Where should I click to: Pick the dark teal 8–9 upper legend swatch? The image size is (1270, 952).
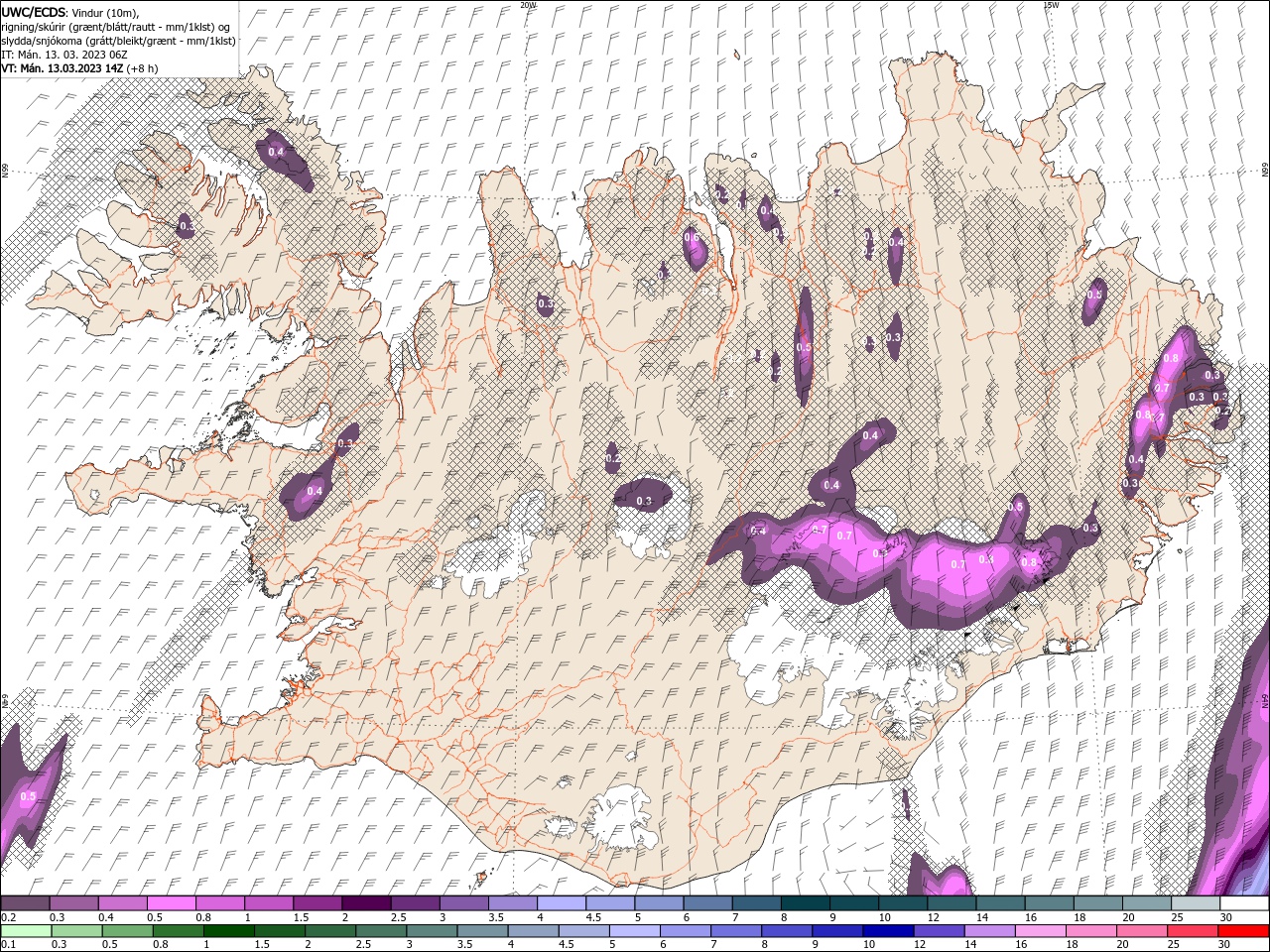804,903
